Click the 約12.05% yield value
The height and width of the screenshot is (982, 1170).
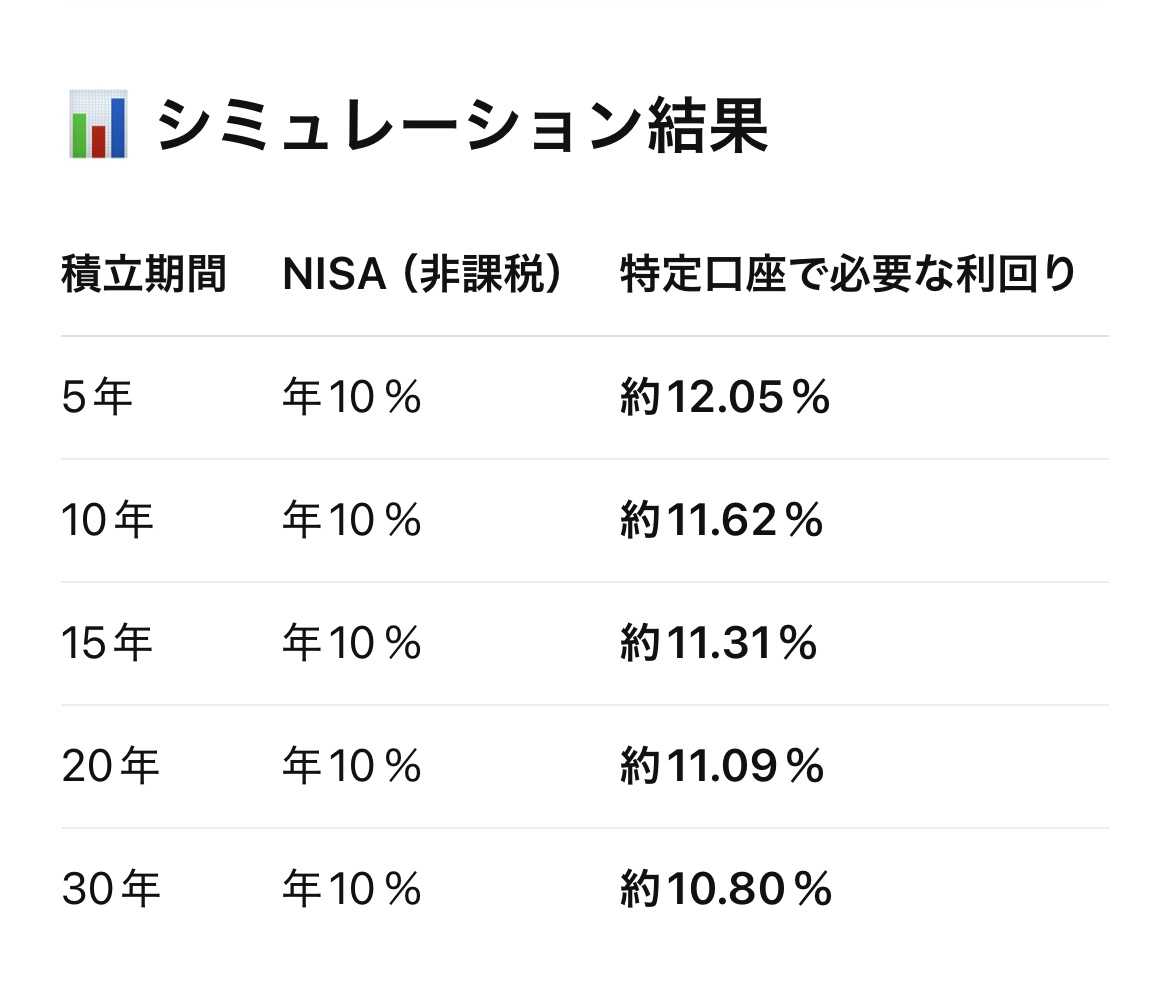click(x=725, y=398)
